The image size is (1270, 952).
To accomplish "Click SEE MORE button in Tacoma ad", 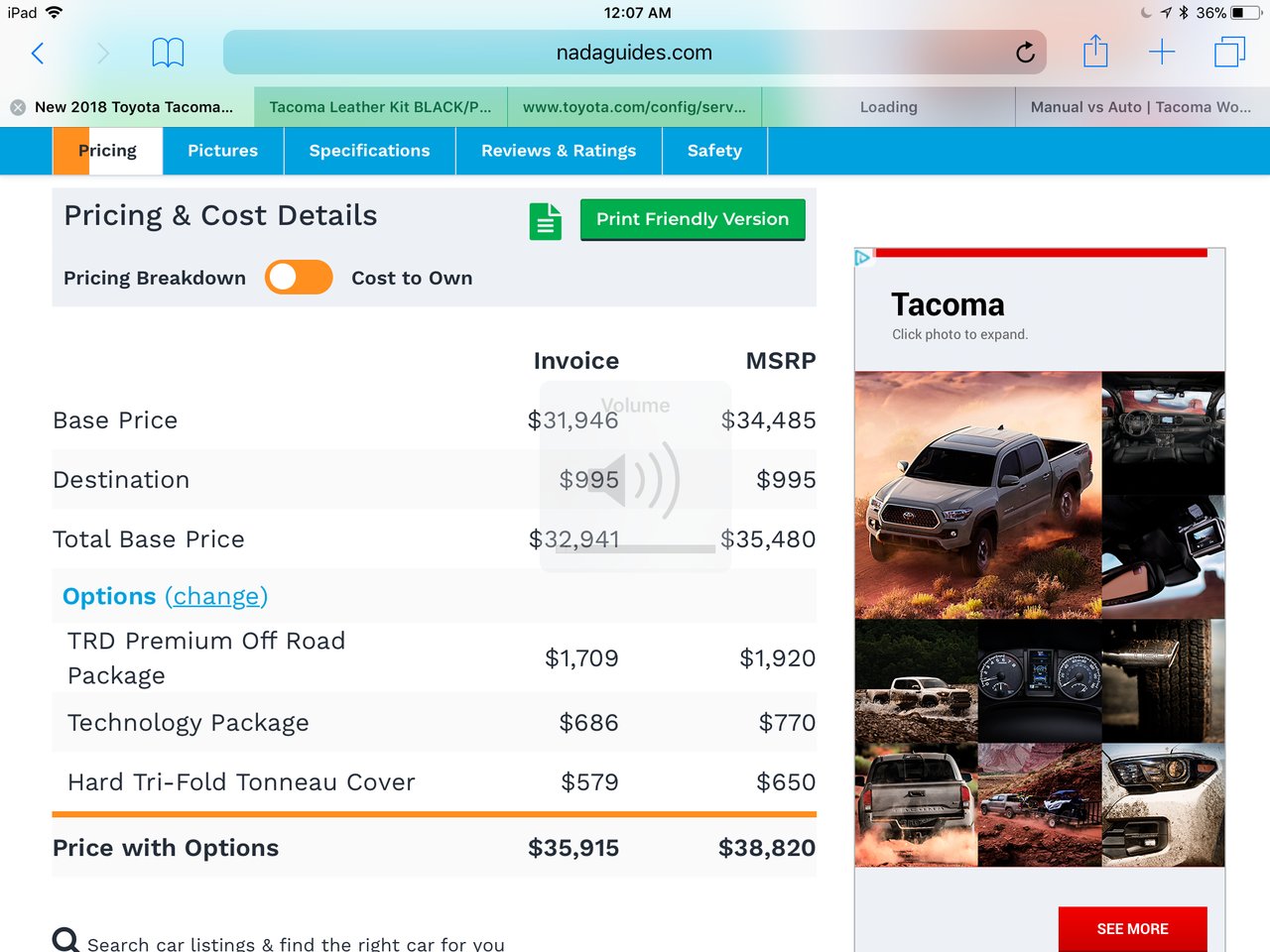I will 1133,929.
